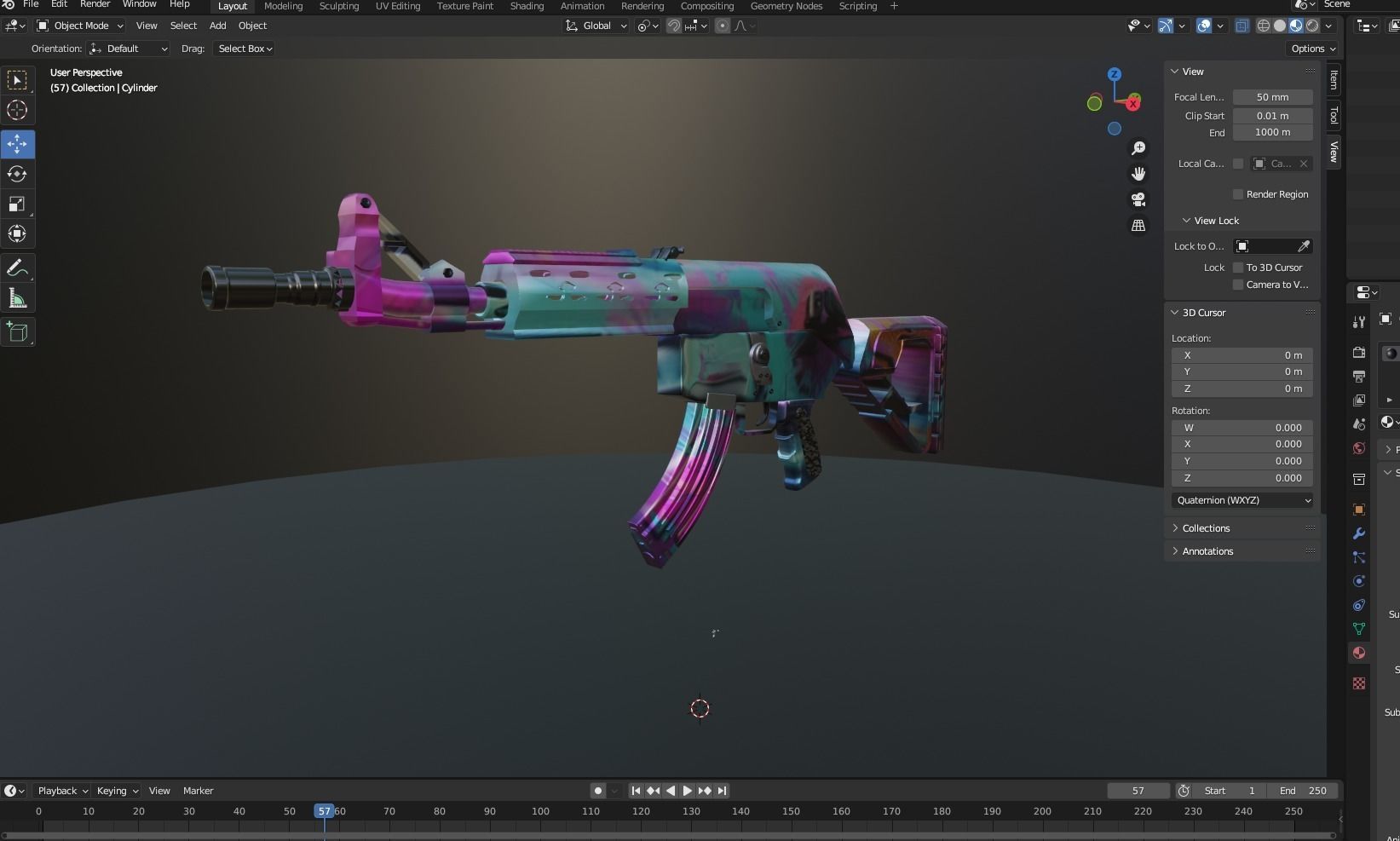The width and height of the screenshot is (1400, 841).
Task: Open Object properties orange square icon
Action: 1359,510
